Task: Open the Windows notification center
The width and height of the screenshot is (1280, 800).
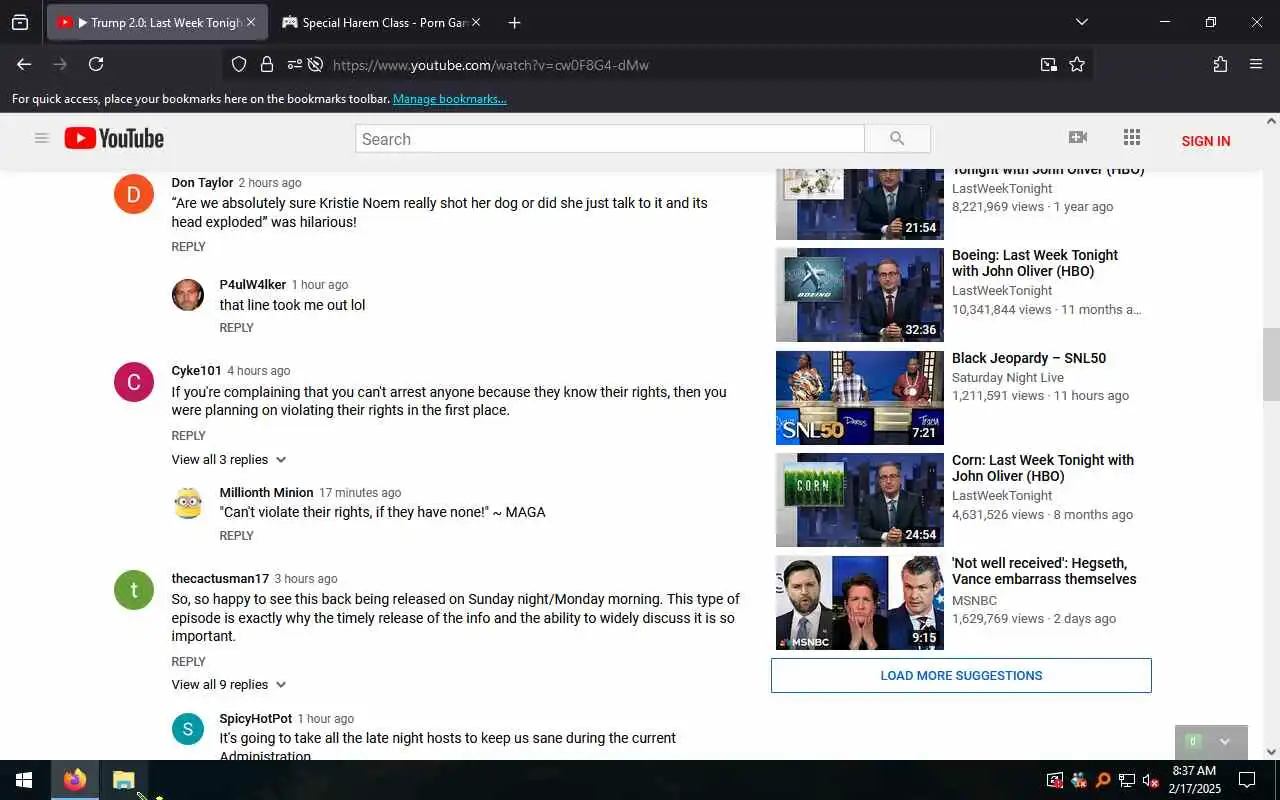Action: [x=1247, y=780]
